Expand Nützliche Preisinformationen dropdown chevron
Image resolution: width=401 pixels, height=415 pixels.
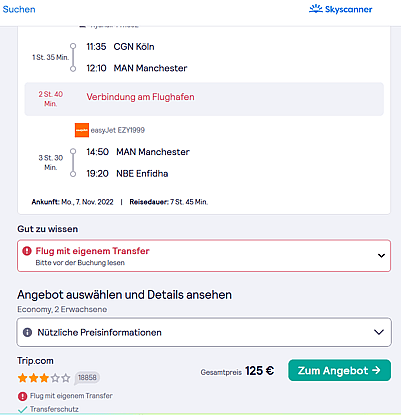point(379,332)
